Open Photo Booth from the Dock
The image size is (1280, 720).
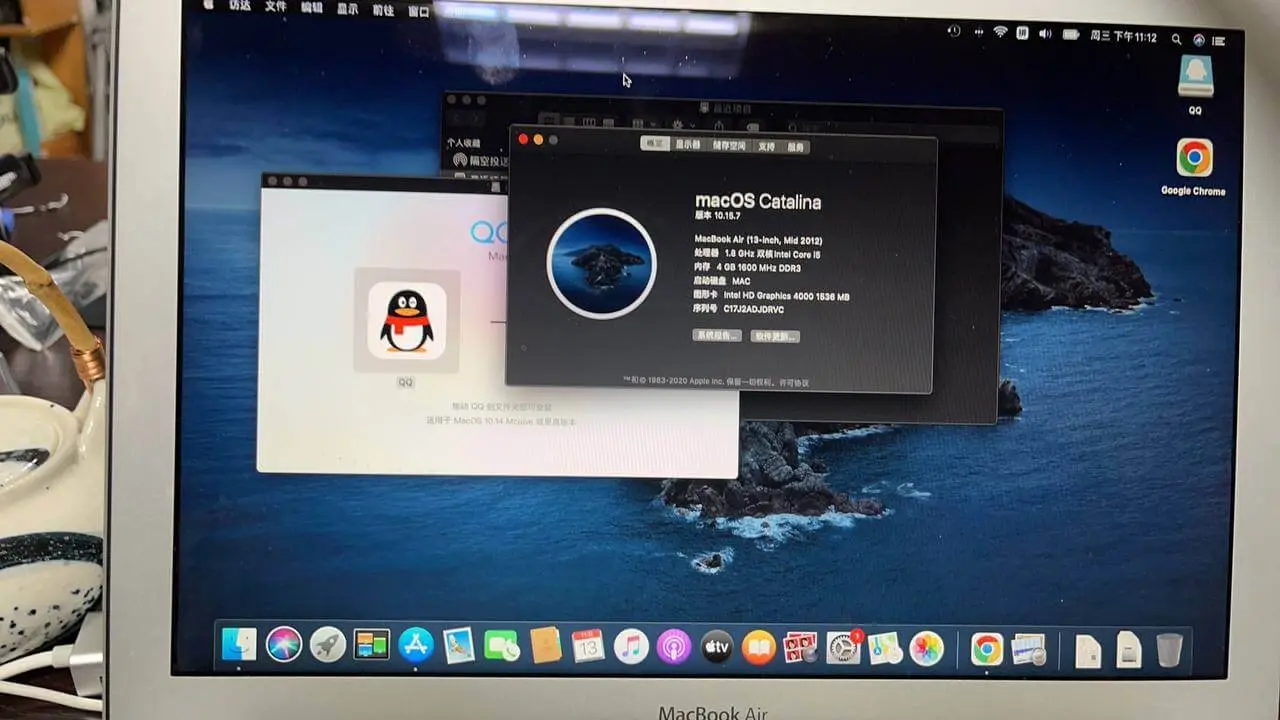(801, 649)
